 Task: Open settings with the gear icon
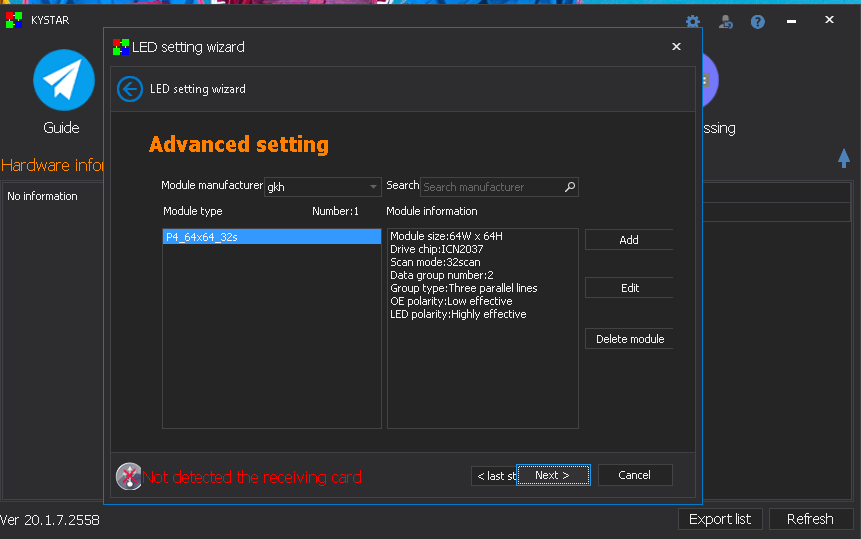(693, 21)
